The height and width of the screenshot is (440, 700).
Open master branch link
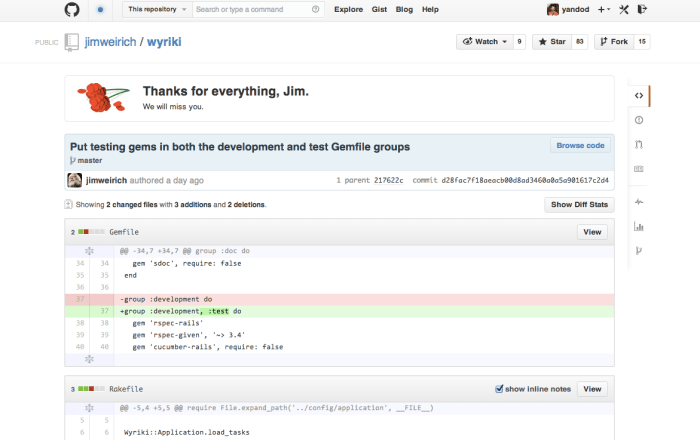coord(90,160)
